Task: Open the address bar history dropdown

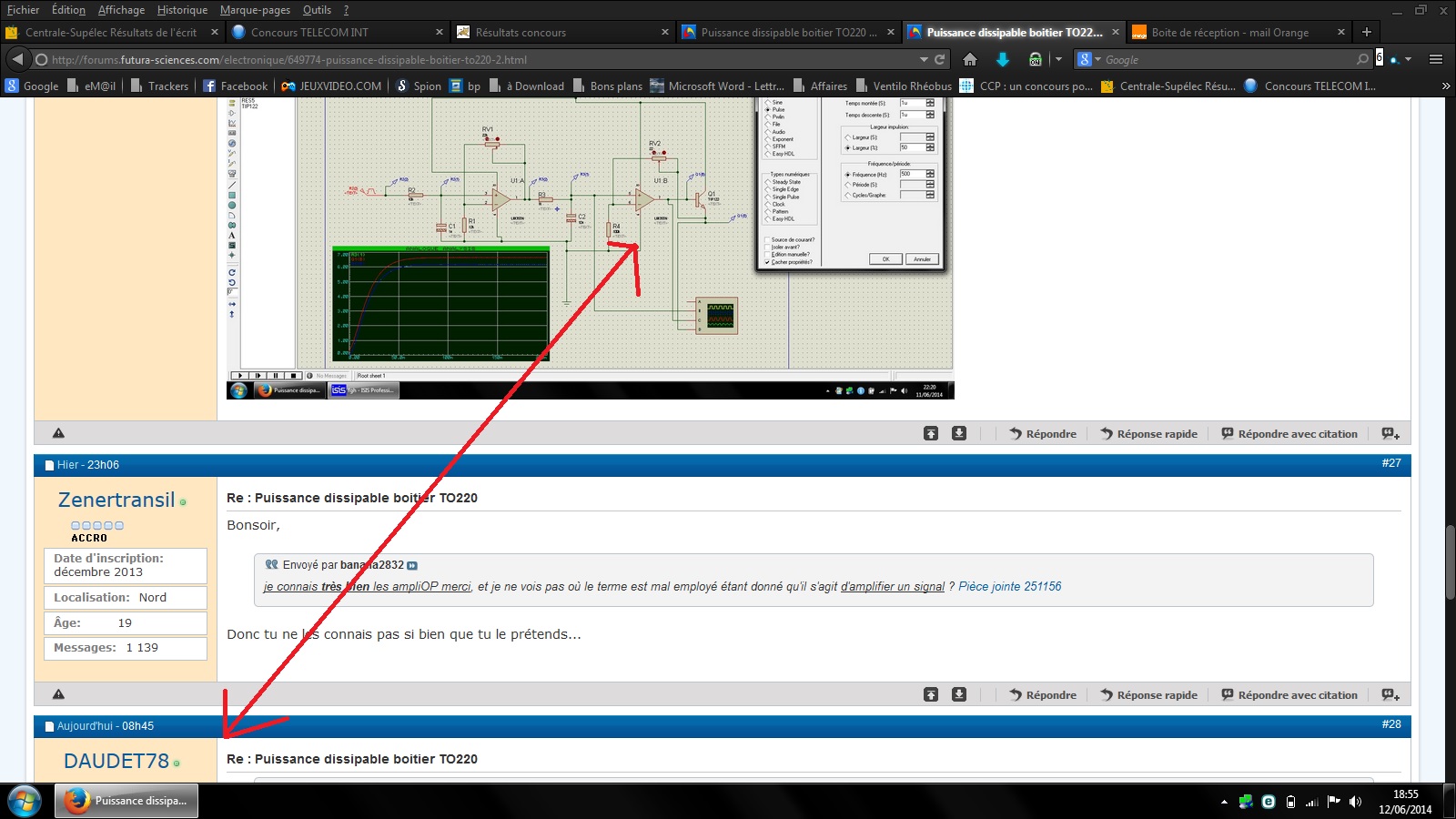Action: coord(924,59)
